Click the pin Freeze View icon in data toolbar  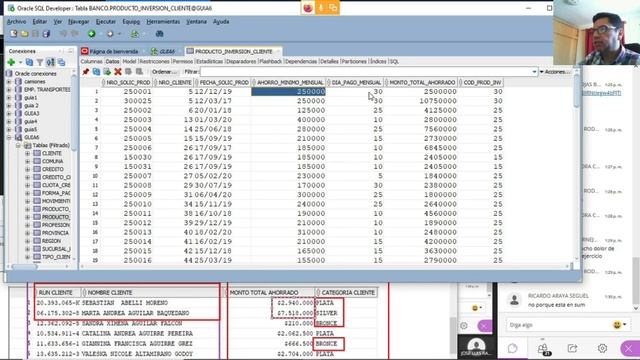[x=86, y=72]
